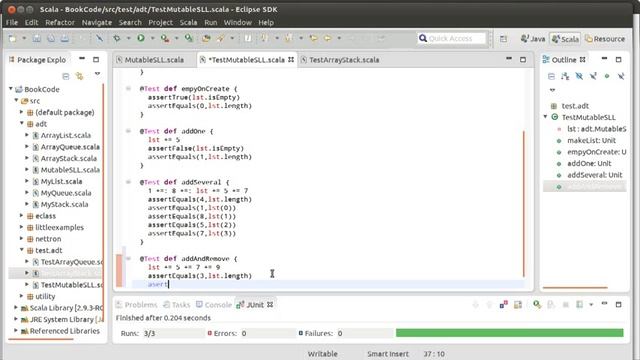Click the New file toolbar icon
Viewport: 640px width, 360px height.
click(13, 38)
